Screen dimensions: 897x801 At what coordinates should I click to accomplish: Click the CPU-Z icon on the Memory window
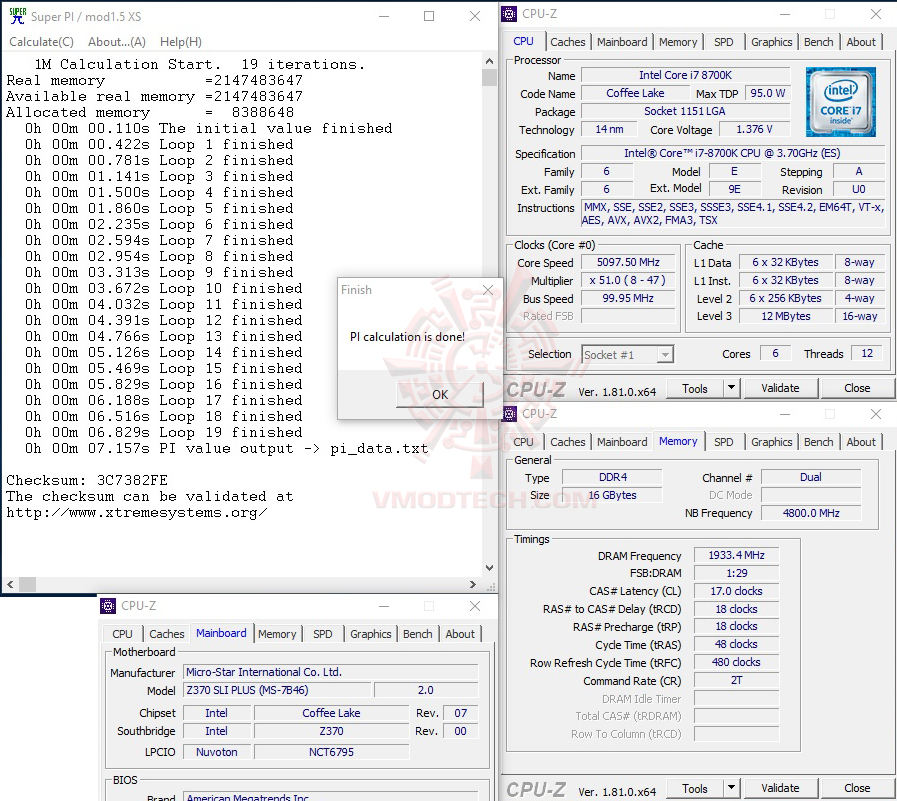tap(509, 413)
